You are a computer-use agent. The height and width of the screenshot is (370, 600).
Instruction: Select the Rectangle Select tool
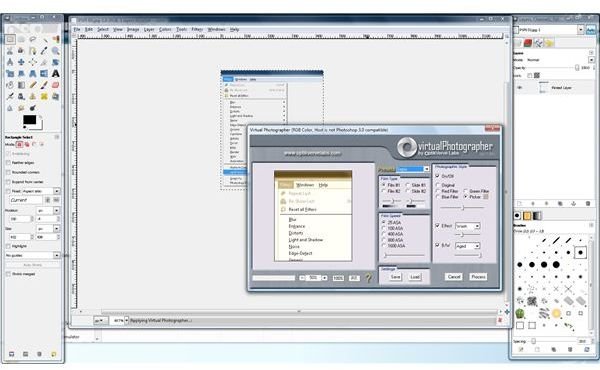pyautogui.click(x=10, y=39)
